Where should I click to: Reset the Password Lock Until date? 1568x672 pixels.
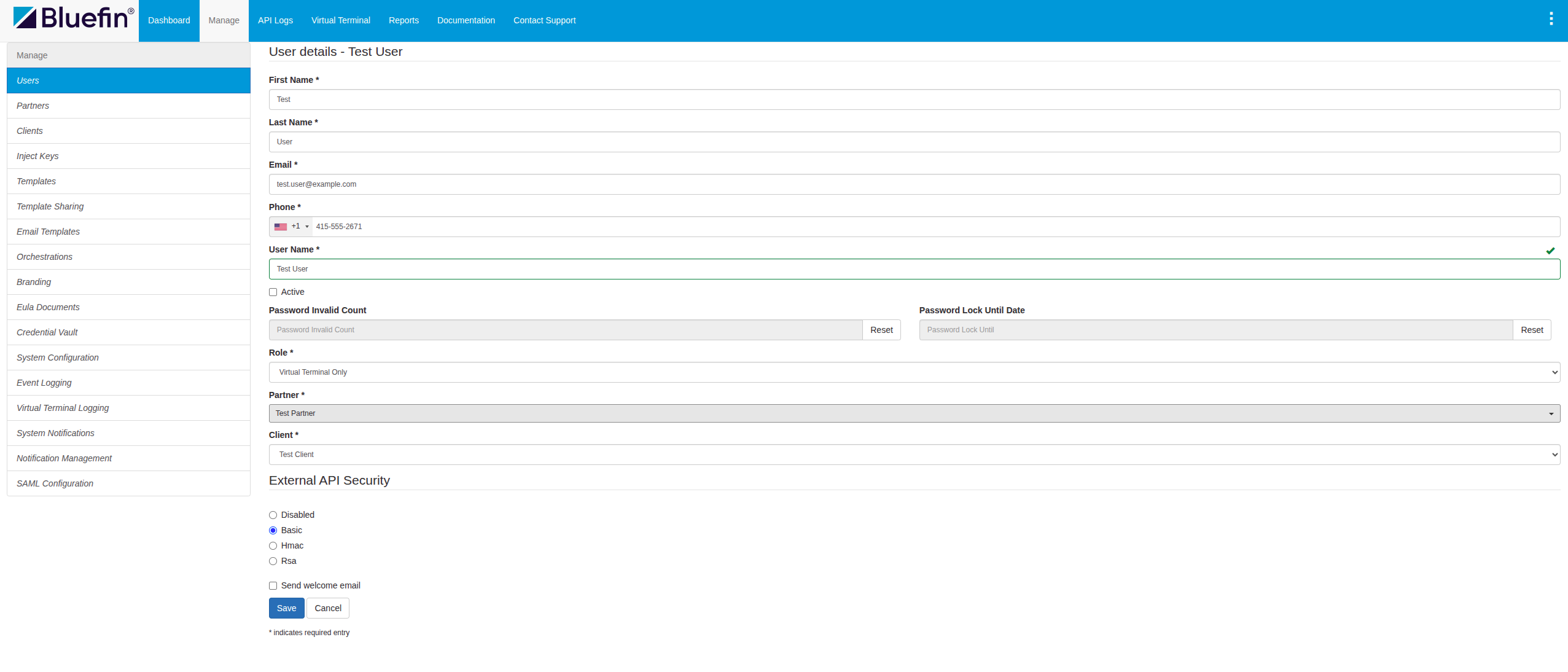(1531, 330)
